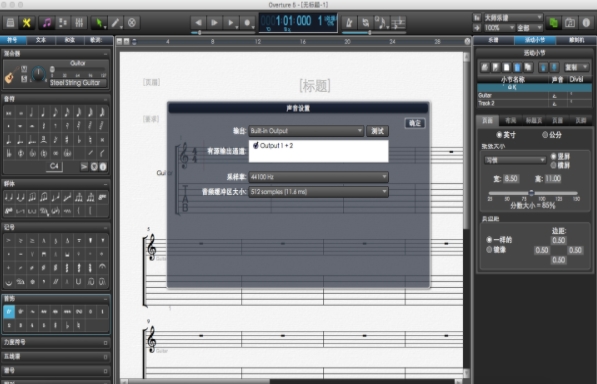The width and height of the screenshot is (597, 384).
Task: Click the 确定 confirm button in dialog
Action: click(x=415, y=123)
